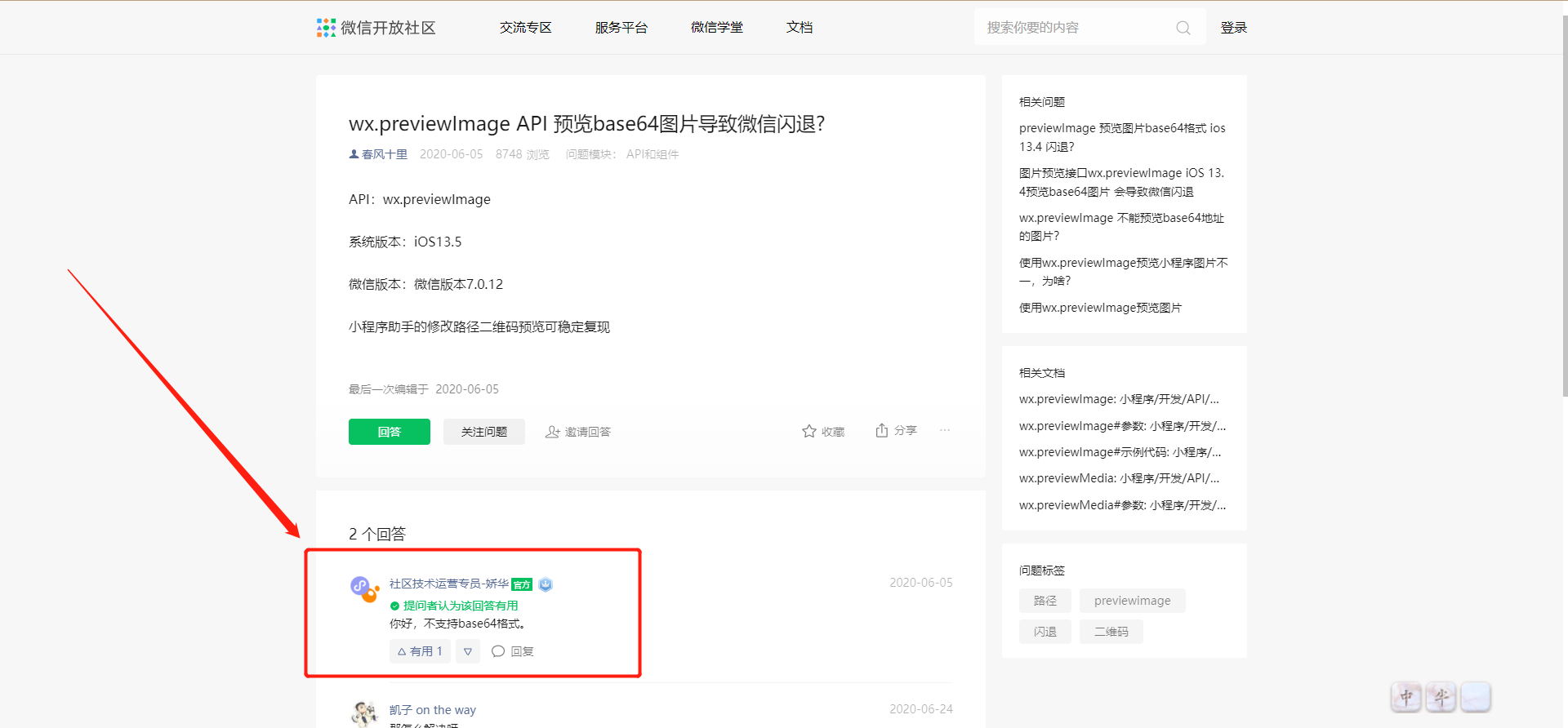
Task: Click the API和组件 module label
Action: point(653,154)
